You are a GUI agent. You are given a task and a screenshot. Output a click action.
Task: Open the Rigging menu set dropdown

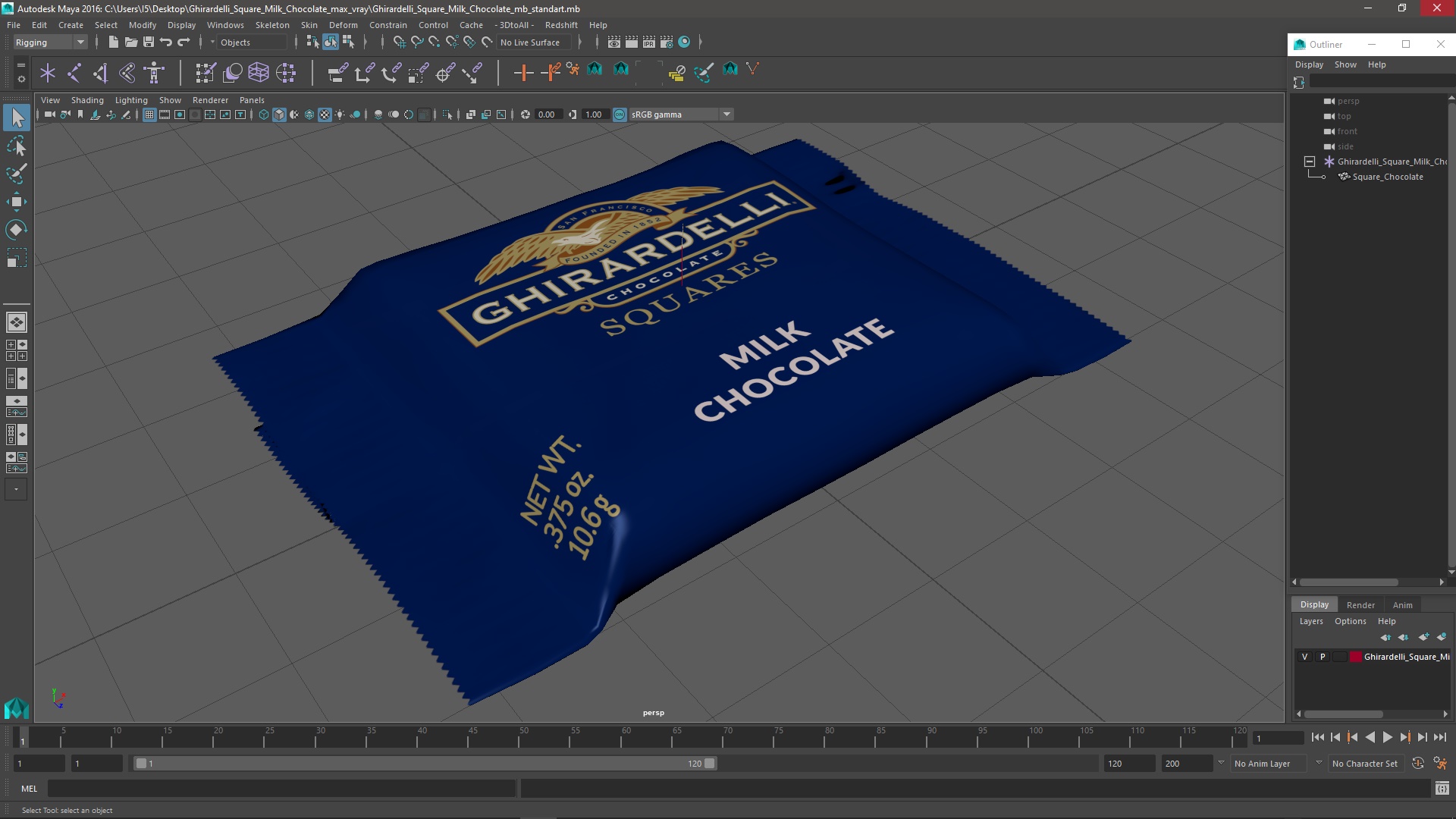click(50, 42)
